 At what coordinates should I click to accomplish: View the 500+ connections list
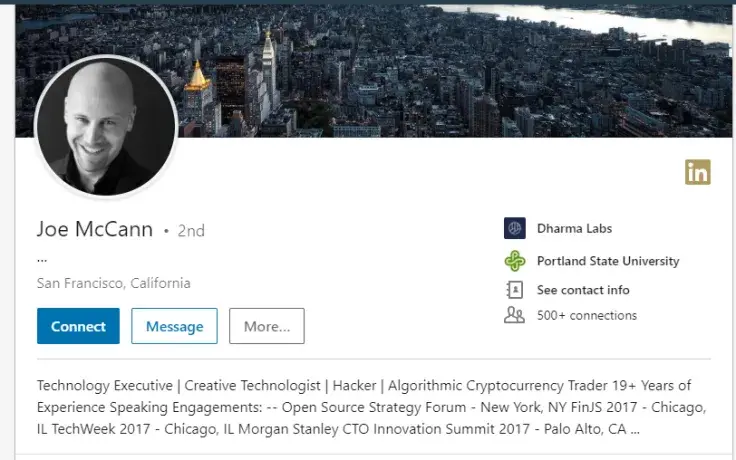point(586,315)
